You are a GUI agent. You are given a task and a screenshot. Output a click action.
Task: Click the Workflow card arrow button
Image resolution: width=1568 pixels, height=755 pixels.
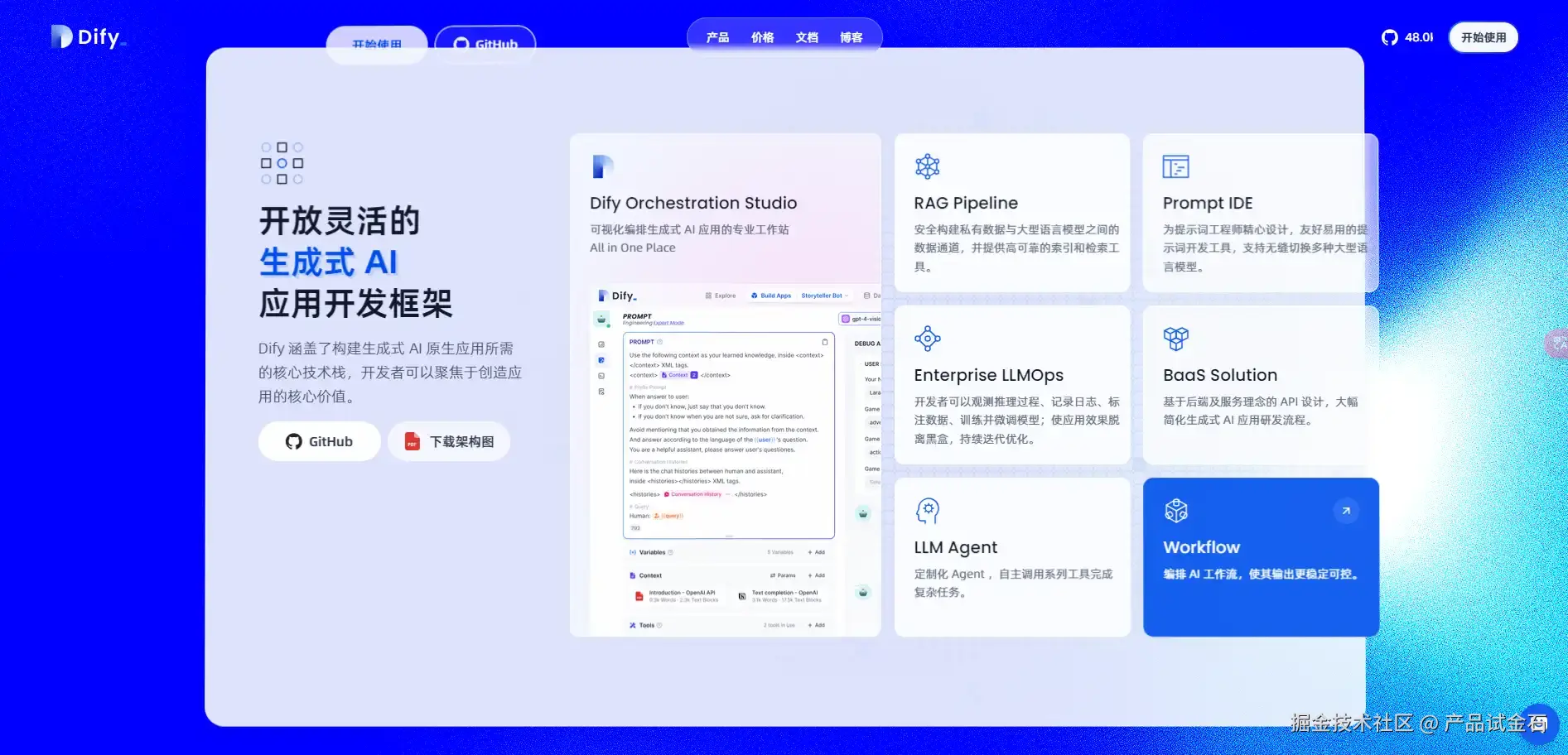point(1346,511)
